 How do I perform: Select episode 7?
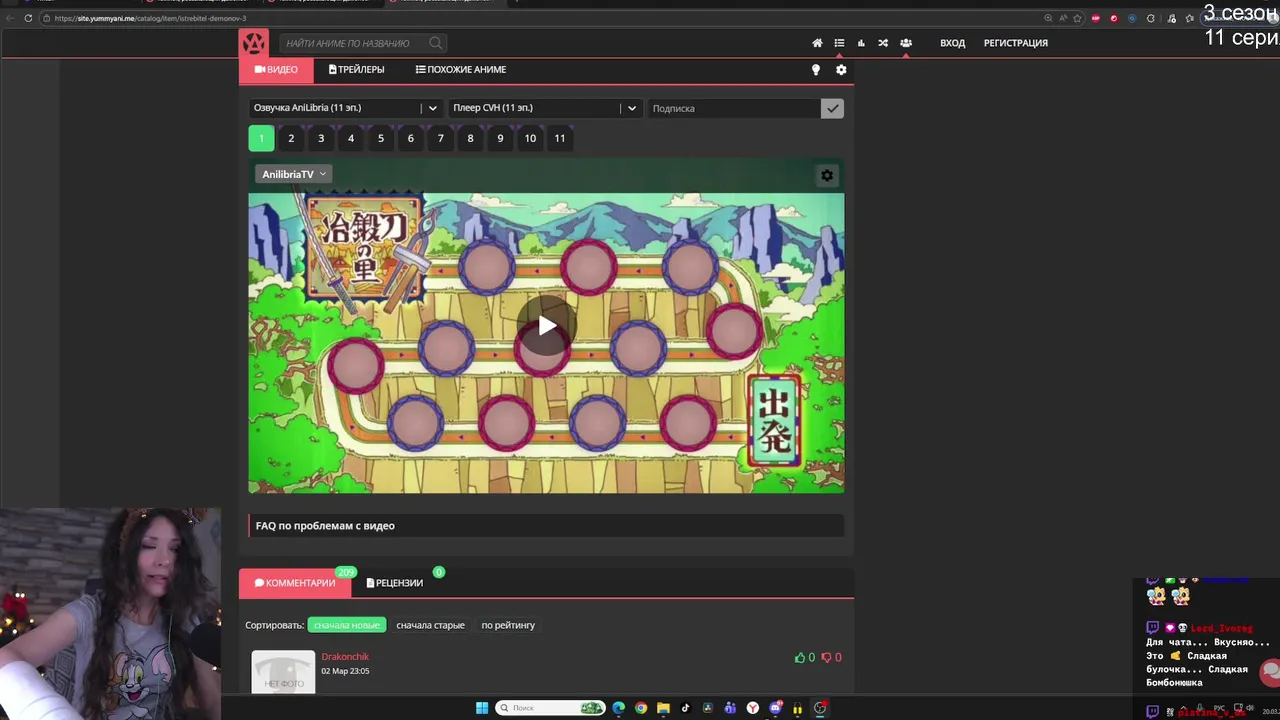click(x=440, y=138)
